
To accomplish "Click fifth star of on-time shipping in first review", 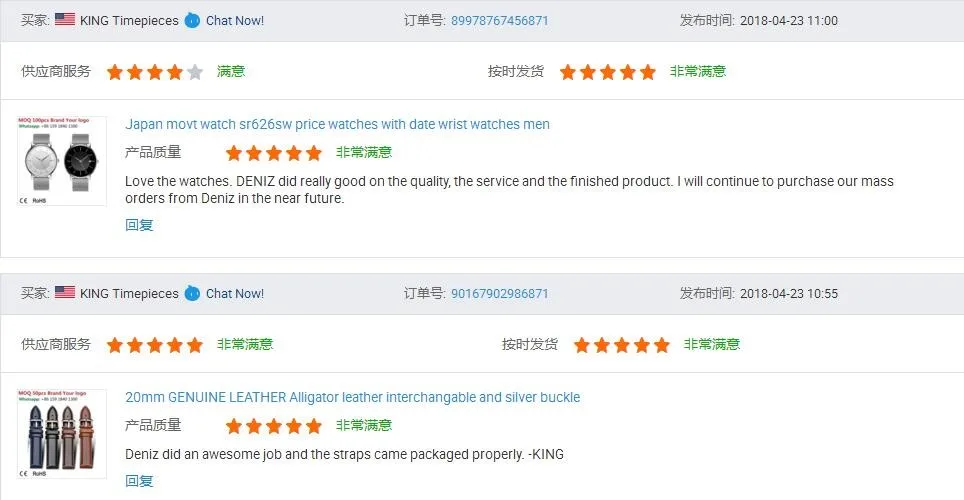I will [648, 72].
